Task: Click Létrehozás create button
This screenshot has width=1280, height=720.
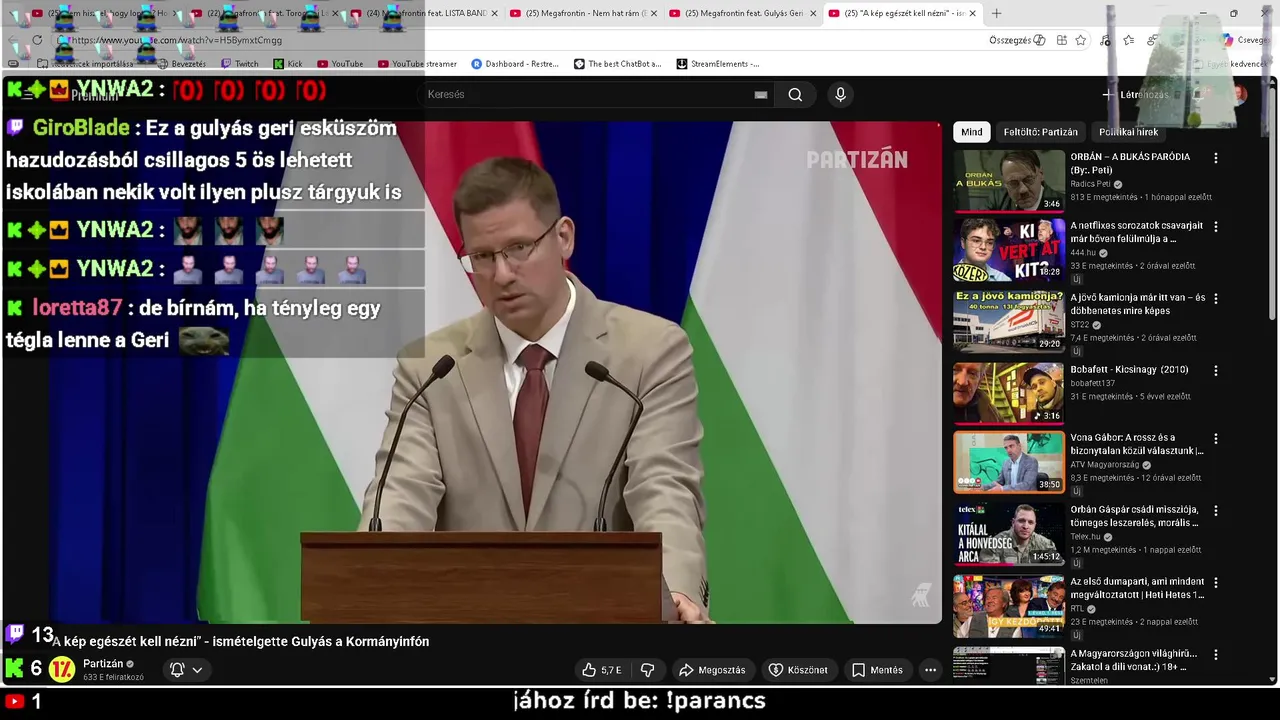Action: [x=1136, y=95]
